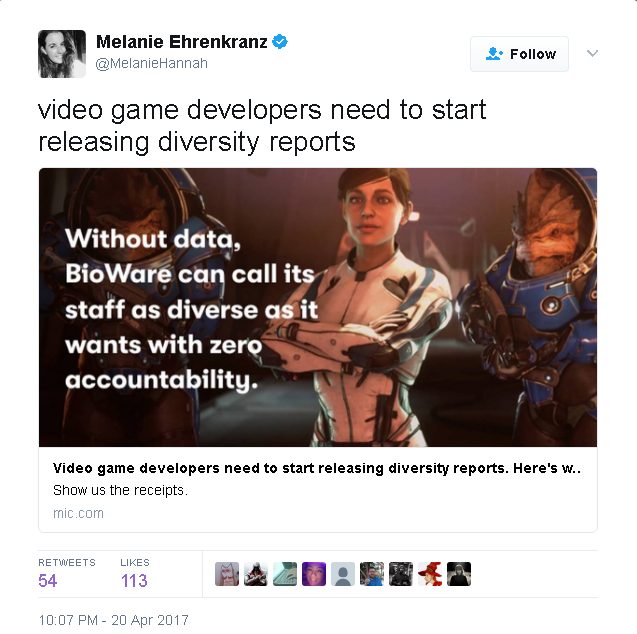
Task: Open the article headline about diversity reports
Action: (317, 468)
